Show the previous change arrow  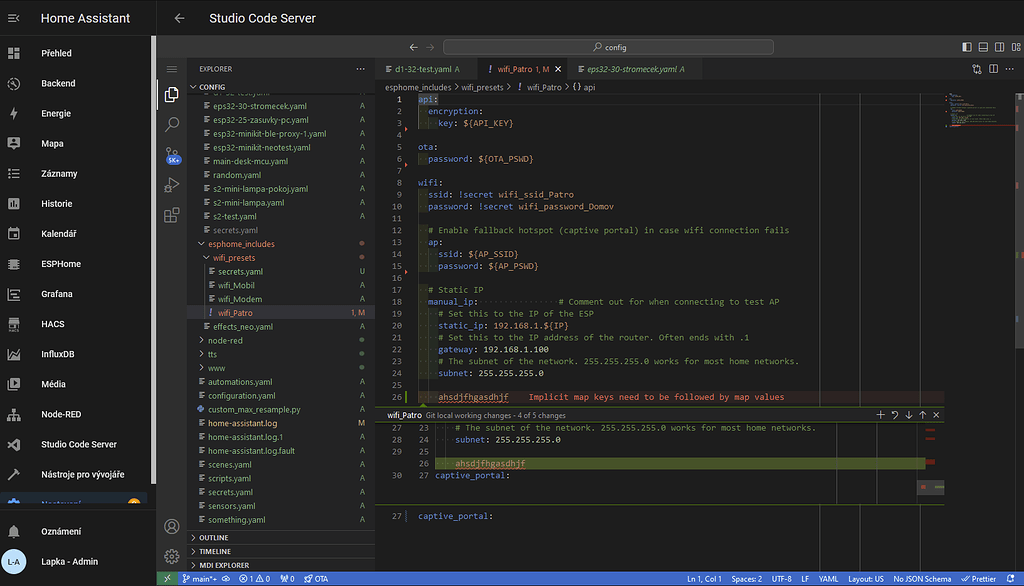tap(922, 415)
